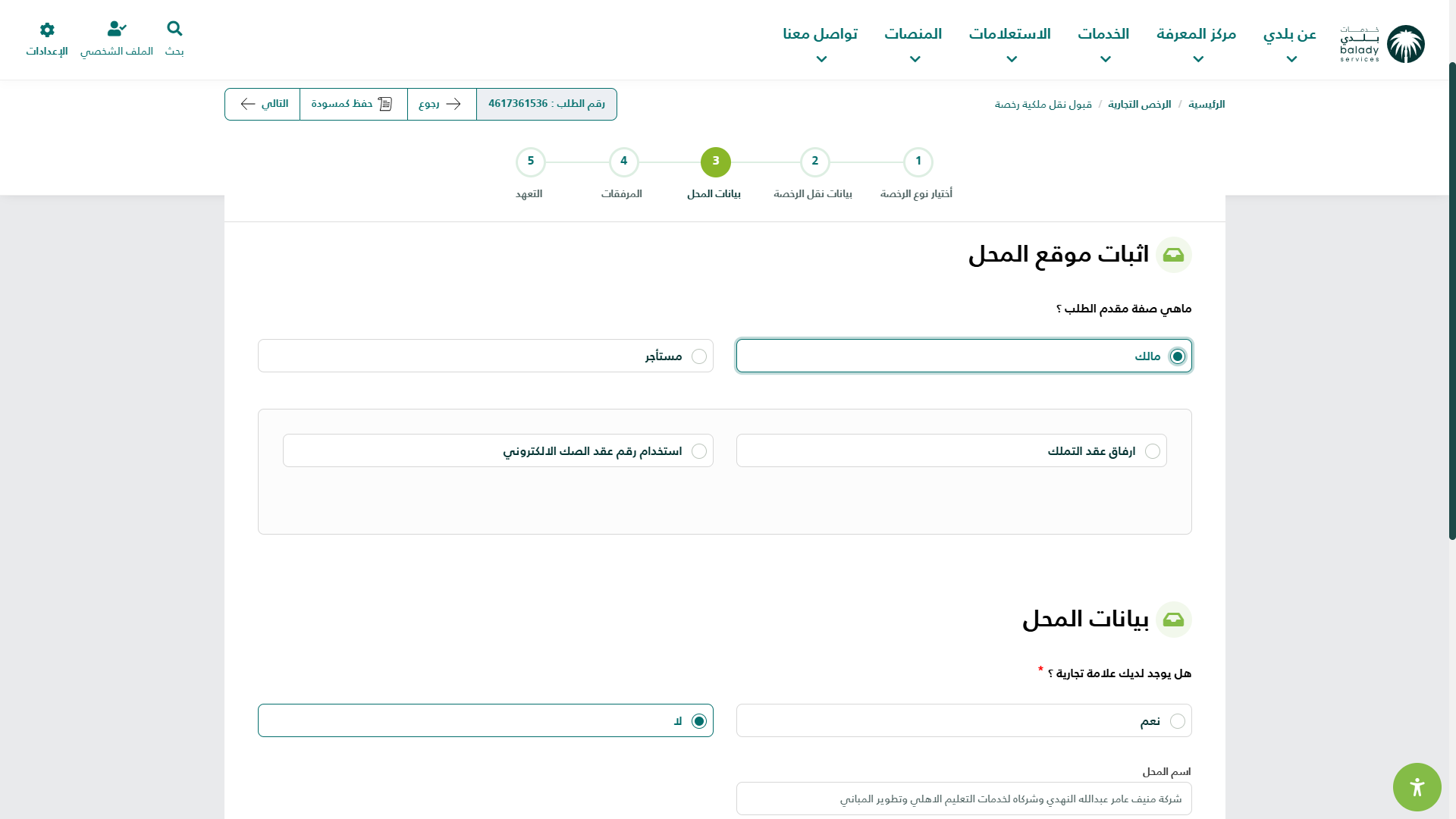The height and width of the screenshot is (819, 1456).
Task: Select attach ownership contract radio option
Action: click(1152, 451)
